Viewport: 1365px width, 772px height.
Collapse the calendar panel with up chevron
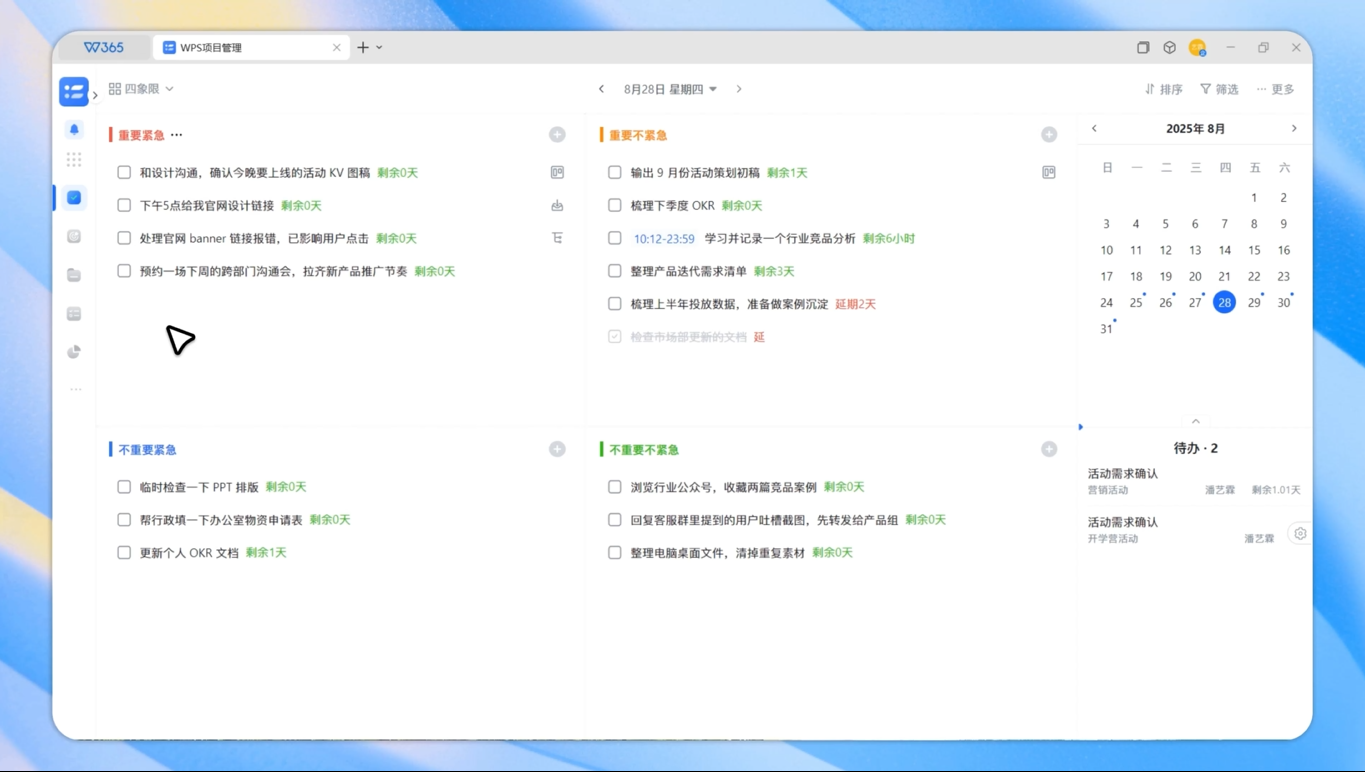(1195, 421)
